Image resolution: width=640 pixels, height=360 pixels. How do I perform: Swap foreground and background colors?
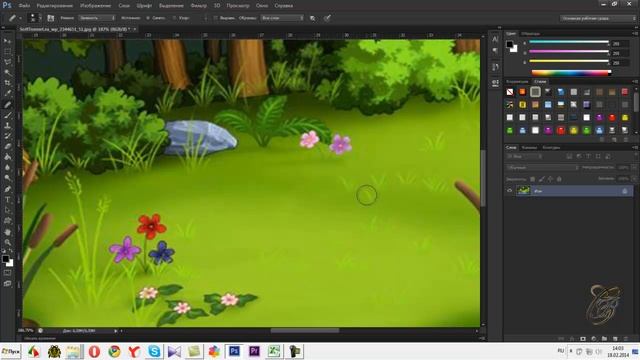point(11,251)
